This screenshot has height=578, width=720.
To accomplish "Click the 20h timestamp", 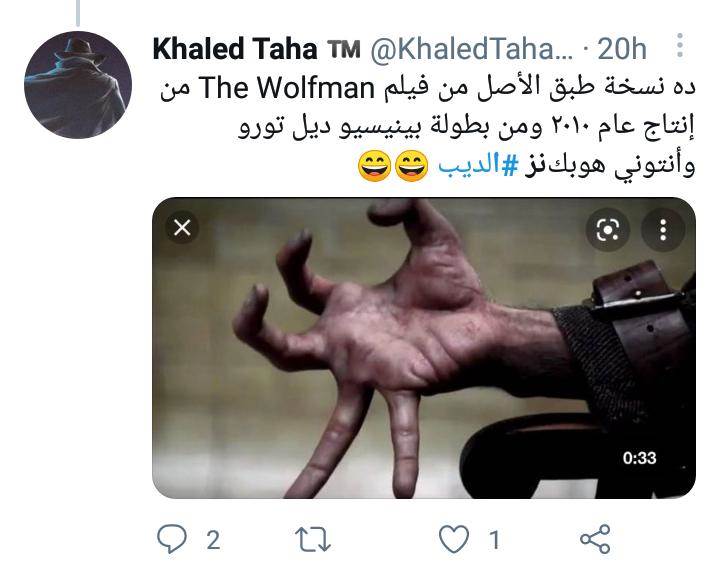I will (622, 49).
